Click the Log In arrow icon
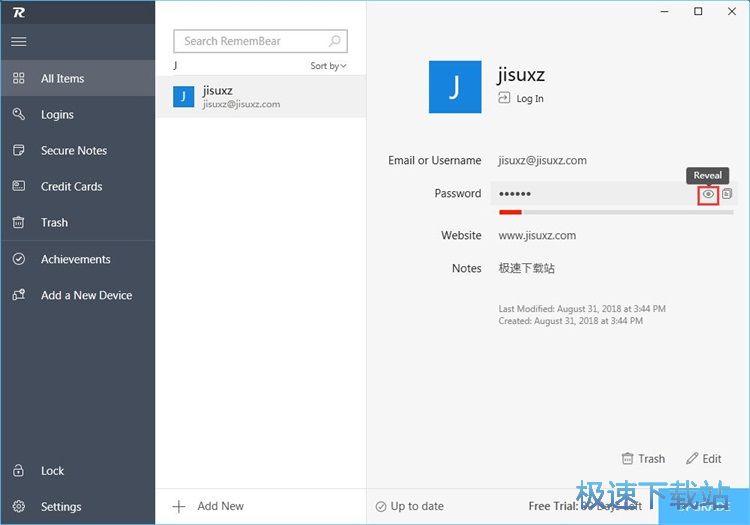The width and height of the screenshot is (750, 525). (x=504, y=98)
